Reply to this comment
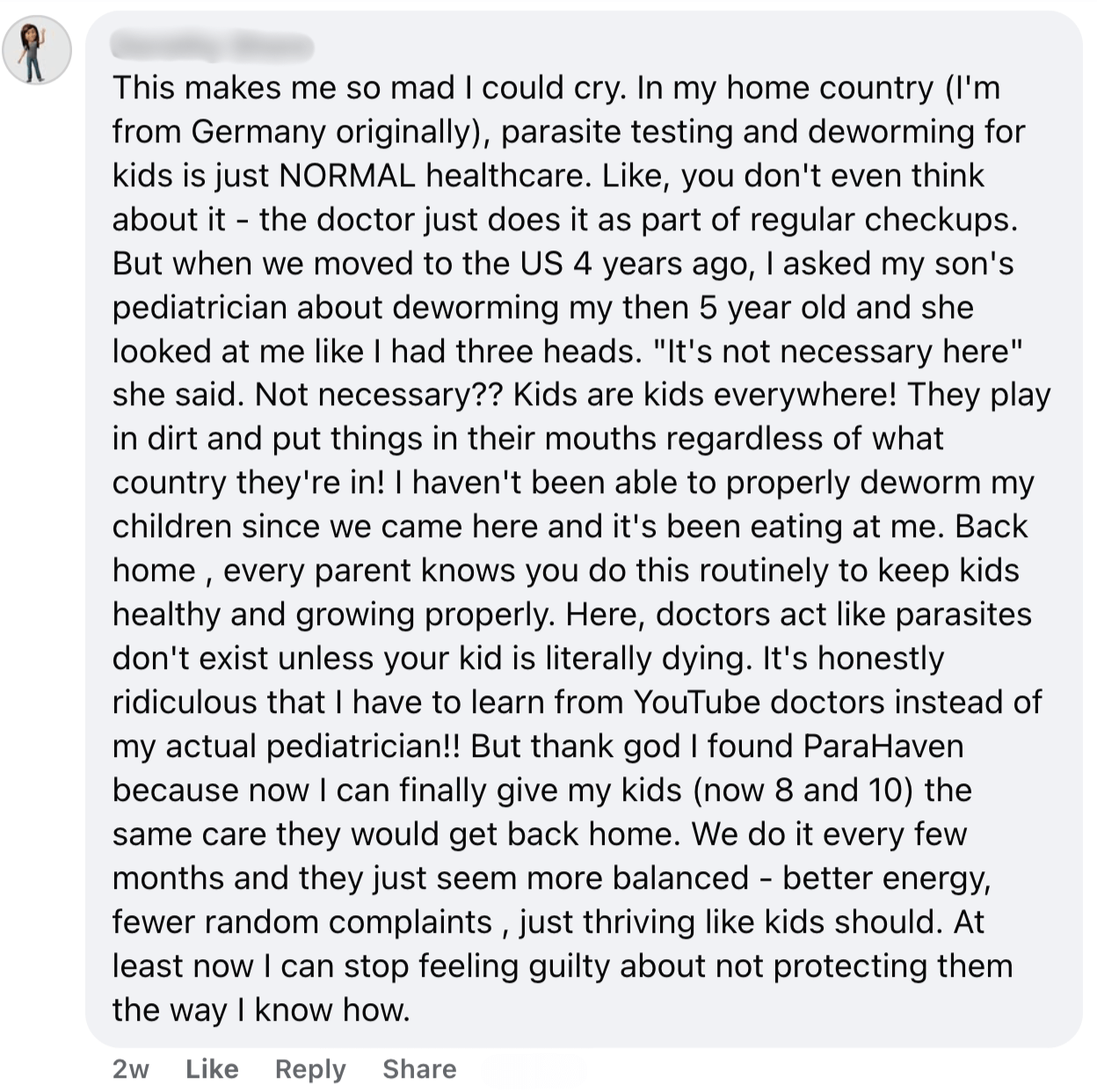This screenshot has width=1097, height=1092. [310, 1069]
